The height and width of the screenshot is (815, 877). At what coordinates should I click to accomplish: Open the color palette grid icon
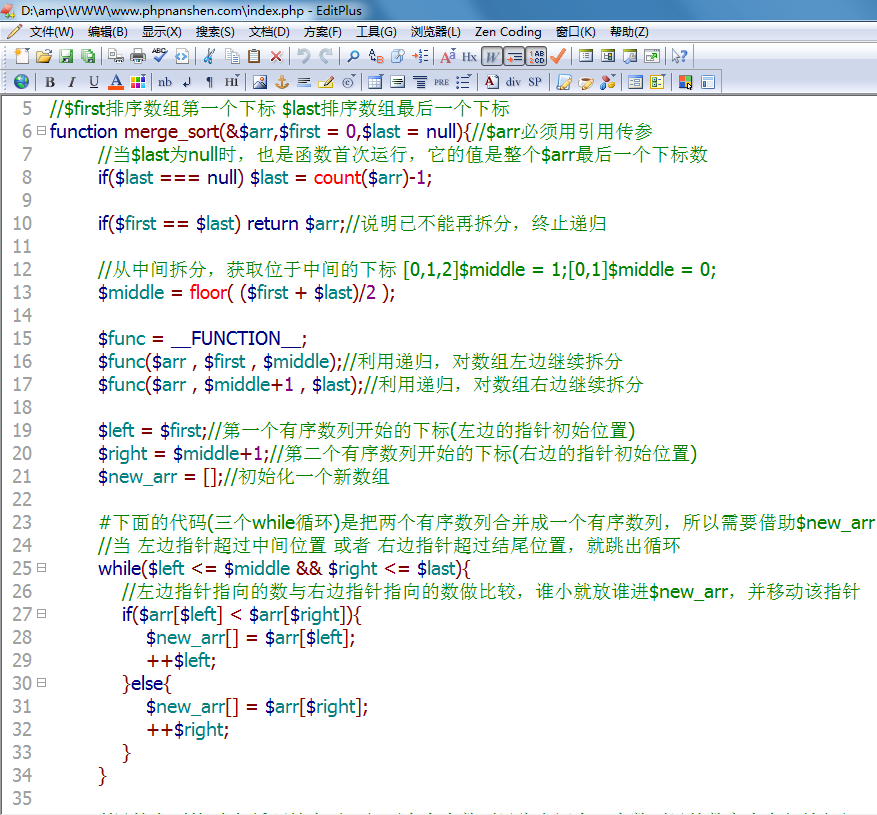(x=138, y=82)
